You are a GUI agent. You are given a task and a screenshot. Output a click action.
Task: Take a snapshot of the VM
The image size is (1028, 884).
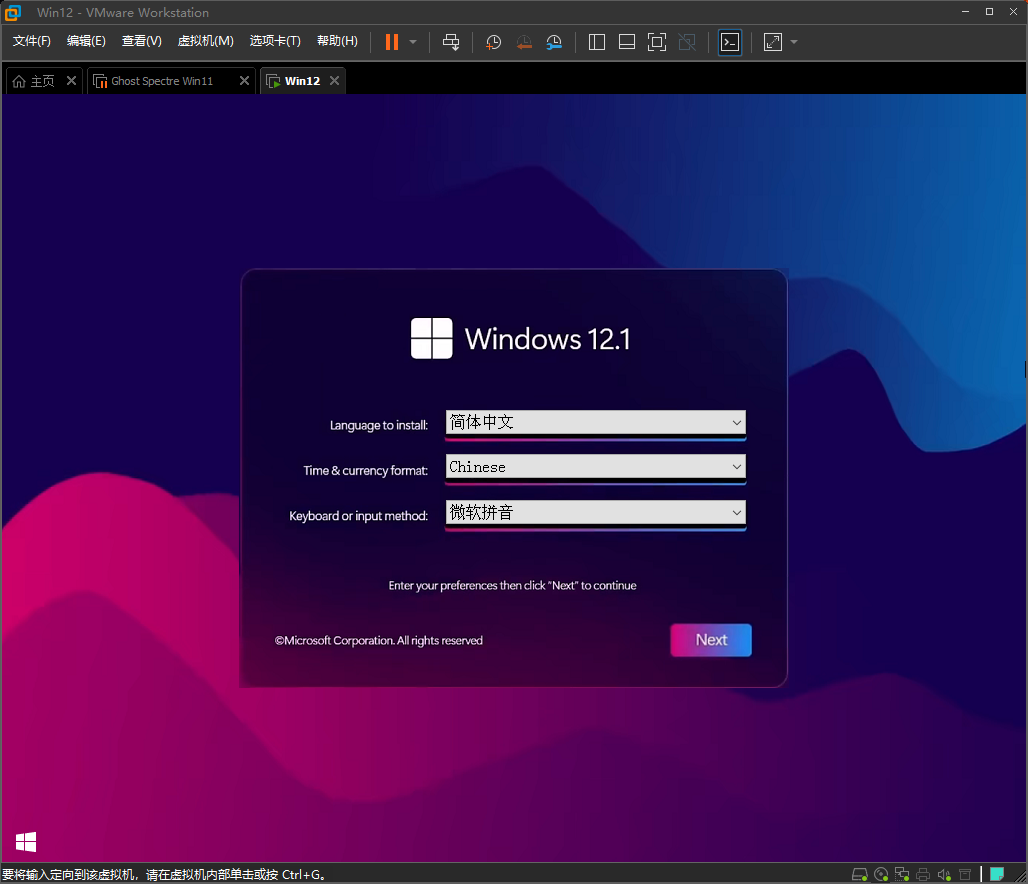[492, 42]
